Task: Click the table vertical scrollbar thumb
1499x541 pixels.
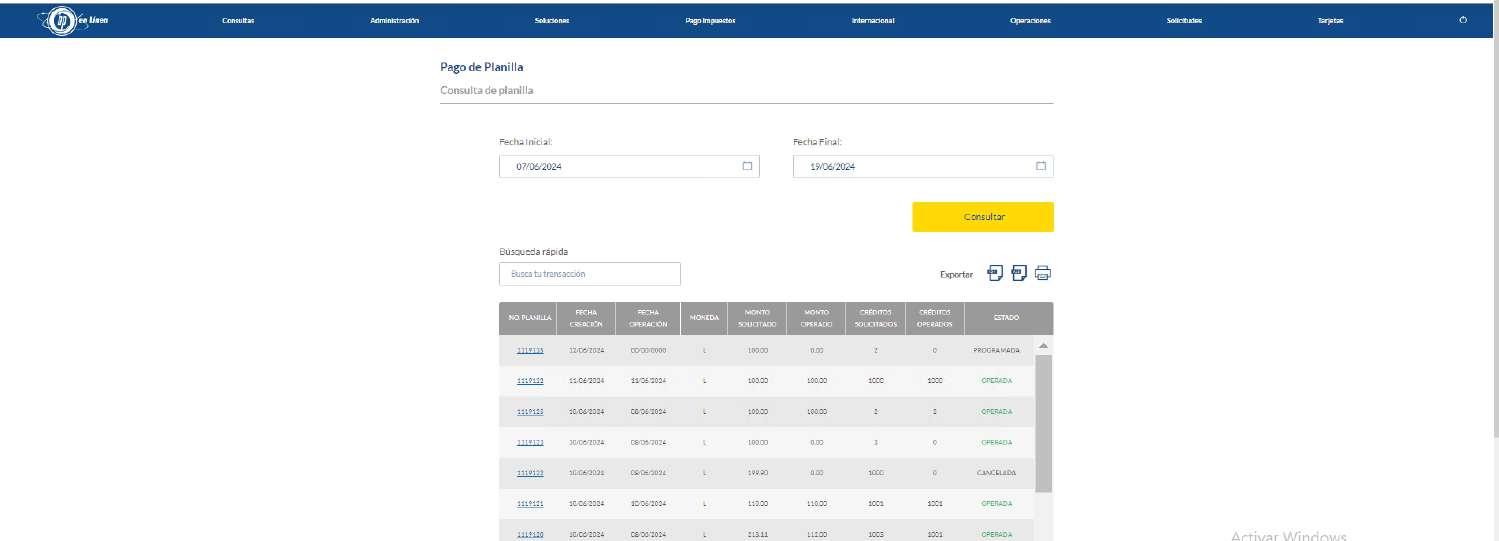Action: [x=1043, y=423]
